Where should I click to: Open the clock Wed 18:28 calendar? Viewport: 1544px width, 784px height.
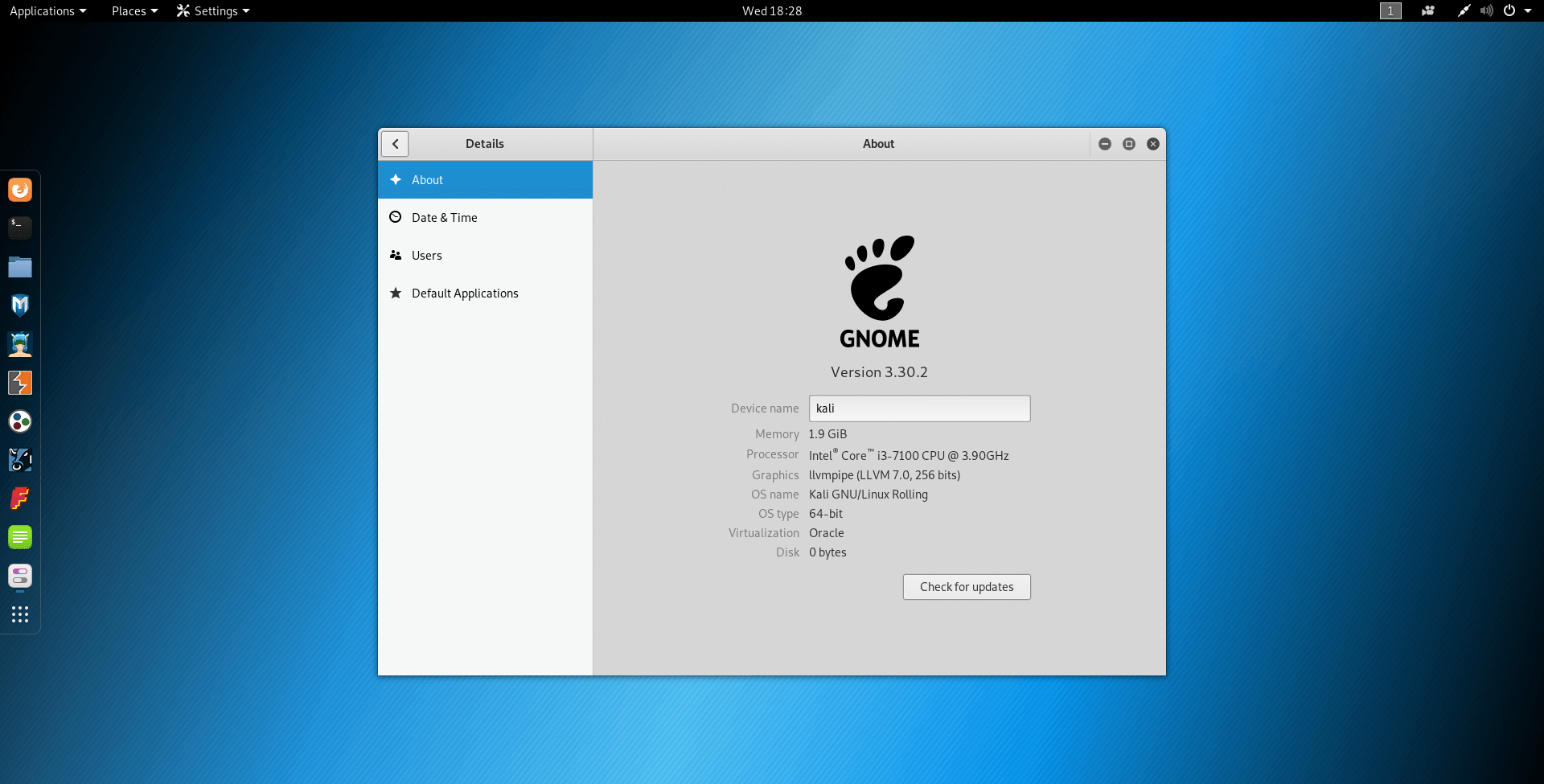click(x=772, y=10)
